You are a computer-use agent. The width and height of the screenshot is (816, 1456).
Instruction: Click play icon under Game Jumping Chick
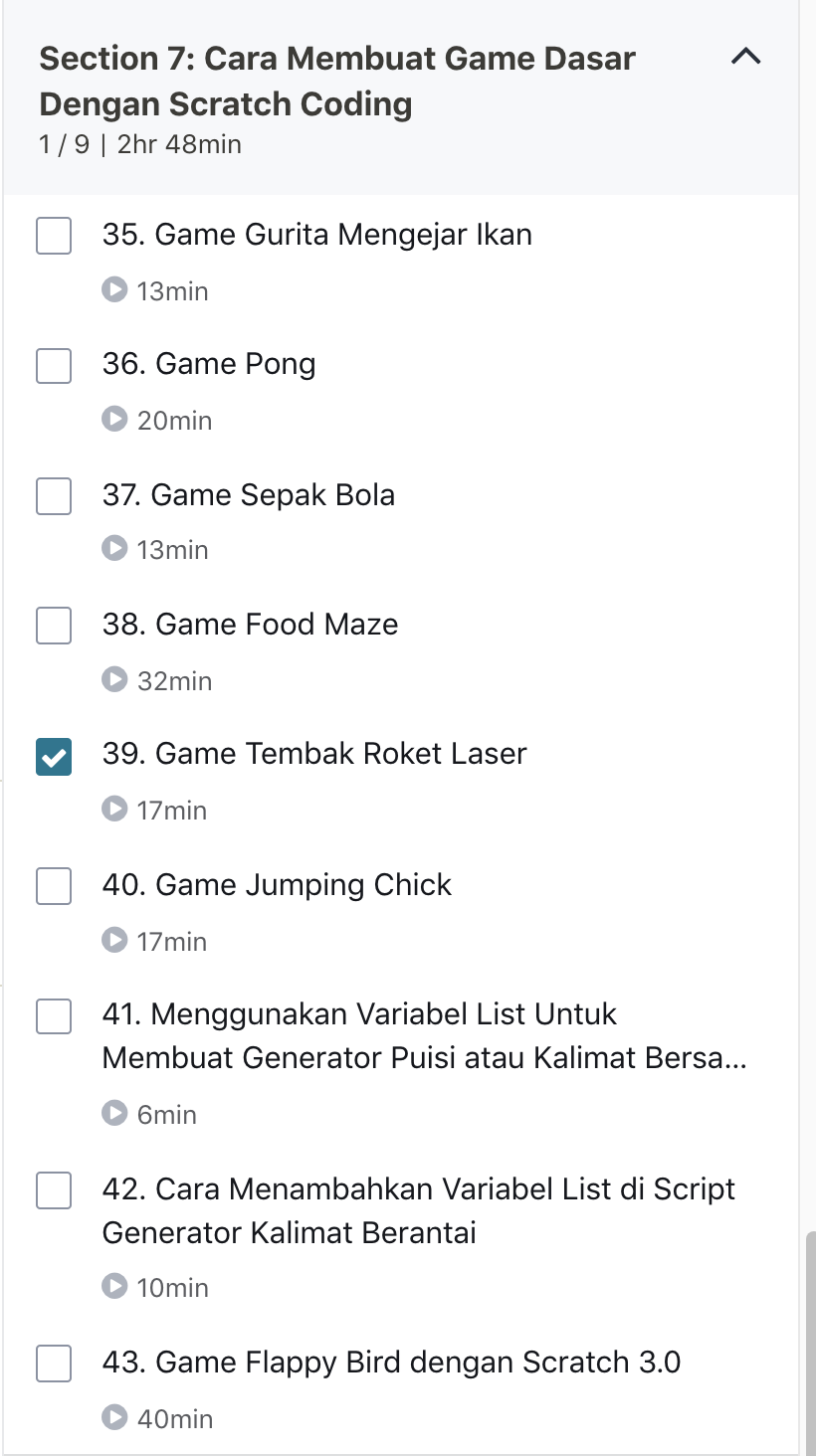114,940
